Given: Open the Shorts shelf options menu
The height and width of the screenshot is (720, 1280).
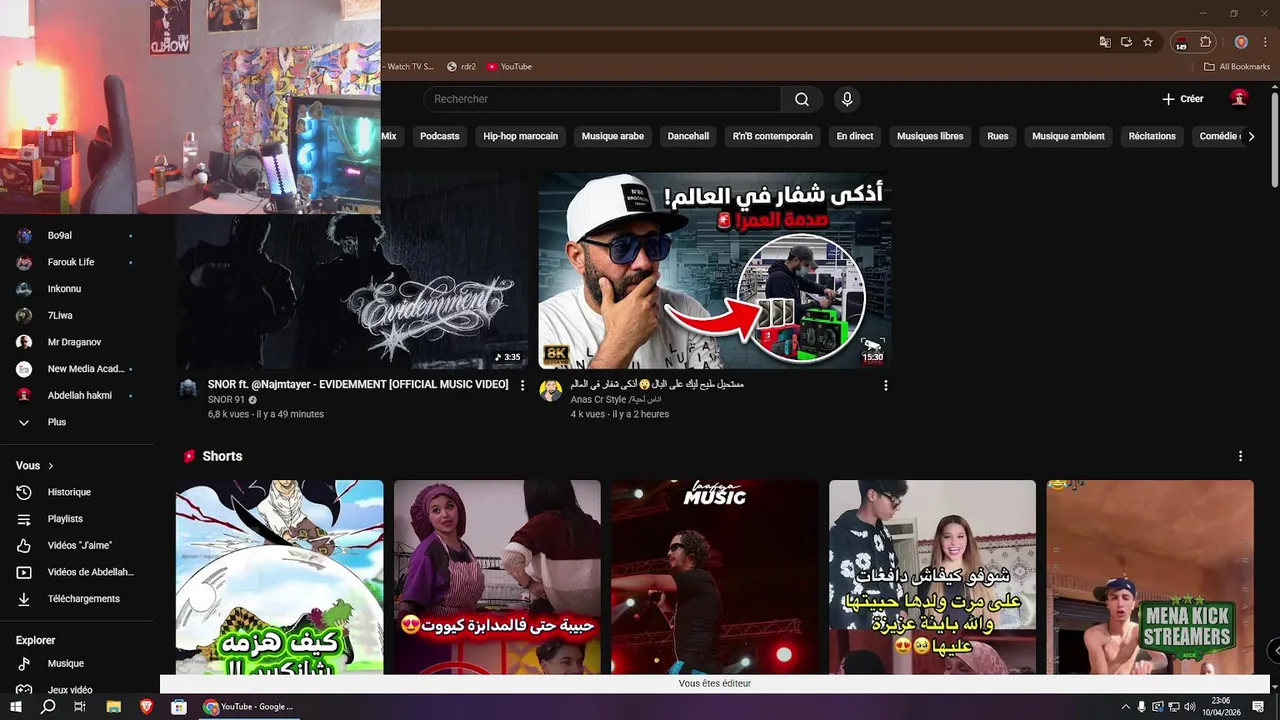Looking at the screenshot, I should point(1241,456).
